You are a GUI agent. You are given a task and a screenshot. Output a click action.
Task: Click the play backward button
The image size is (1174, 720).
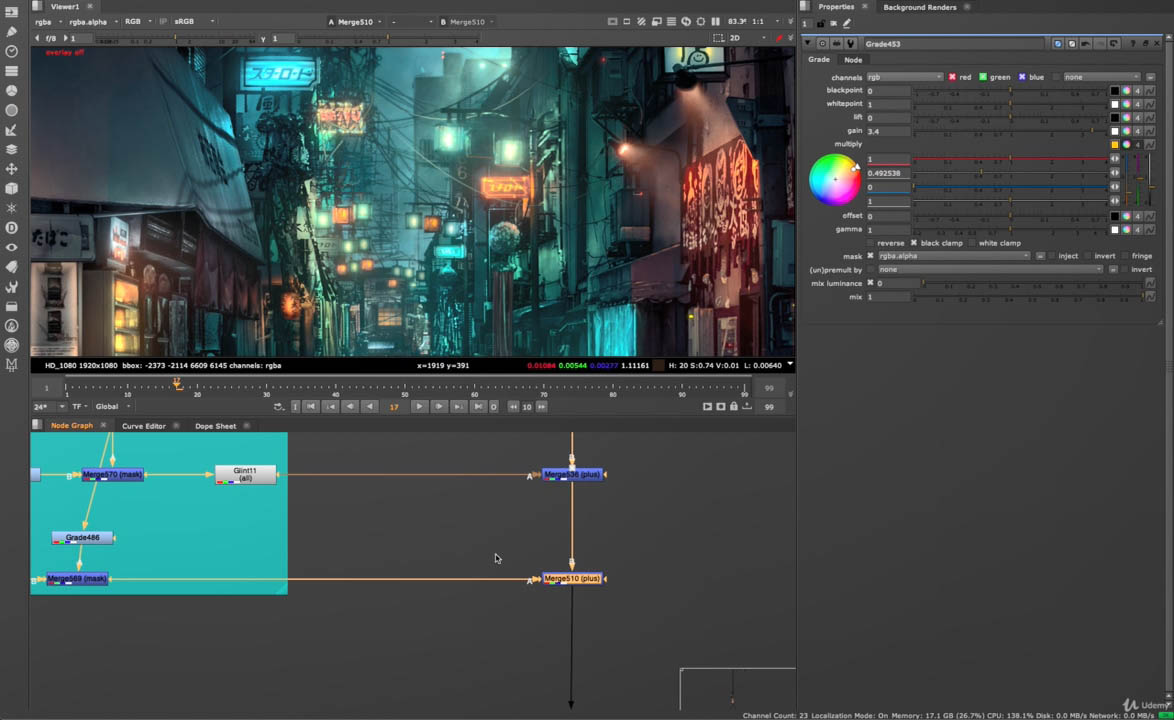pyautogui.click(x=369, y=406)
